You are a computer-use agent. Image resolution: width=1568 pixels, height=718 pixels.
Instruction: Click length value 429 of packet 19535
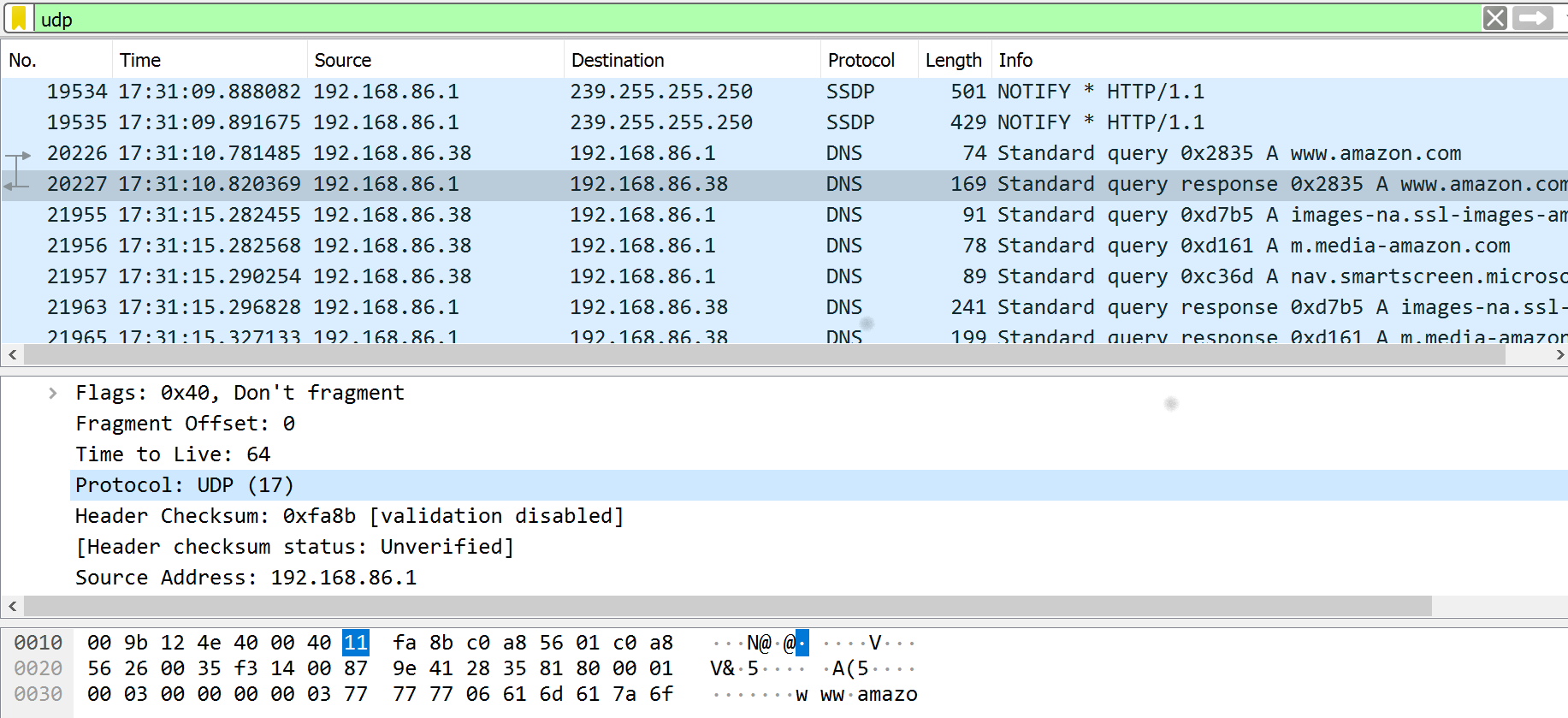968,122
